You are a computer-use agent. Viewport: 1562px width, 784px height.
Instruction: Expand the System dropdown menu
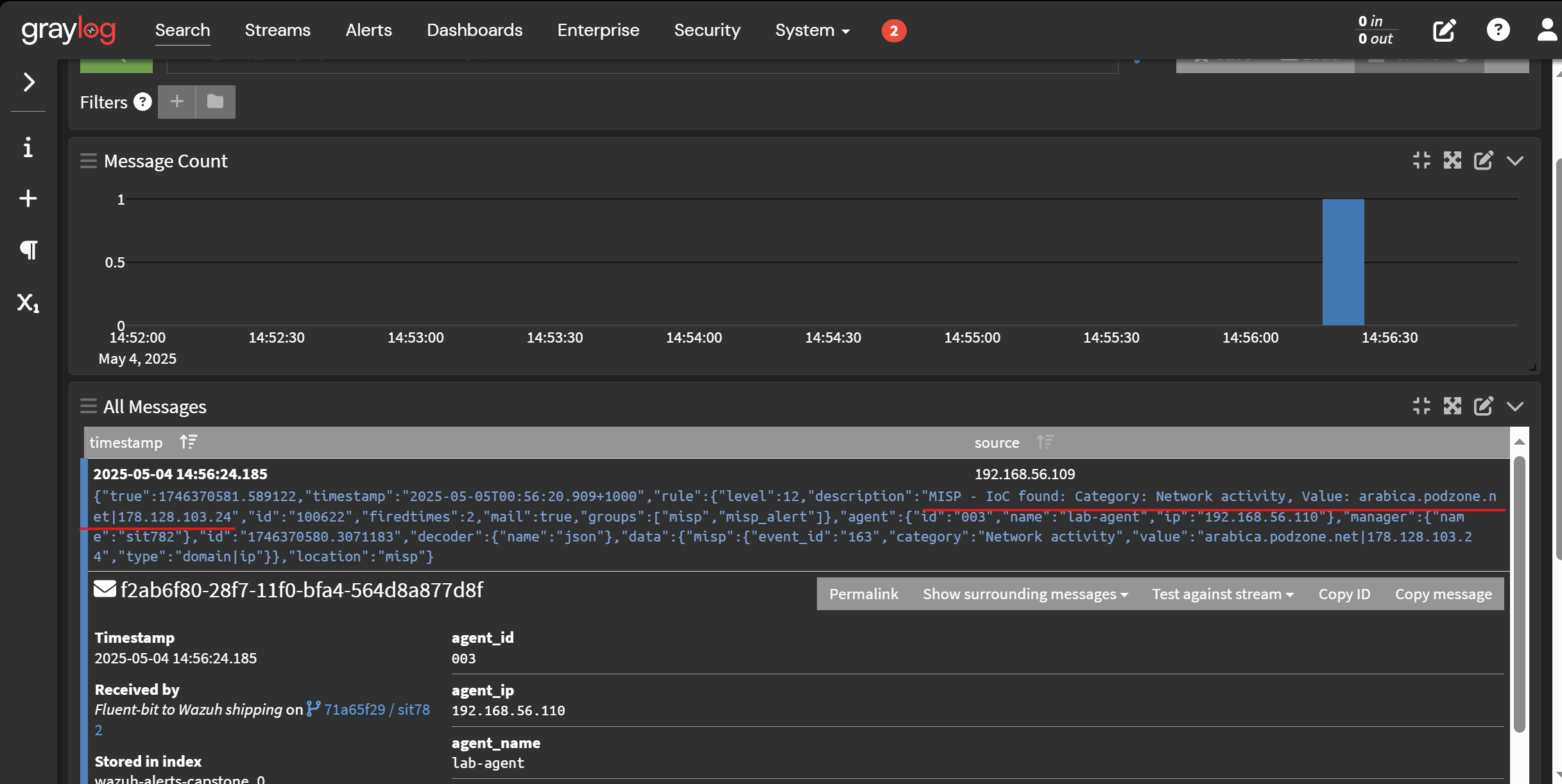click(812, 30)
